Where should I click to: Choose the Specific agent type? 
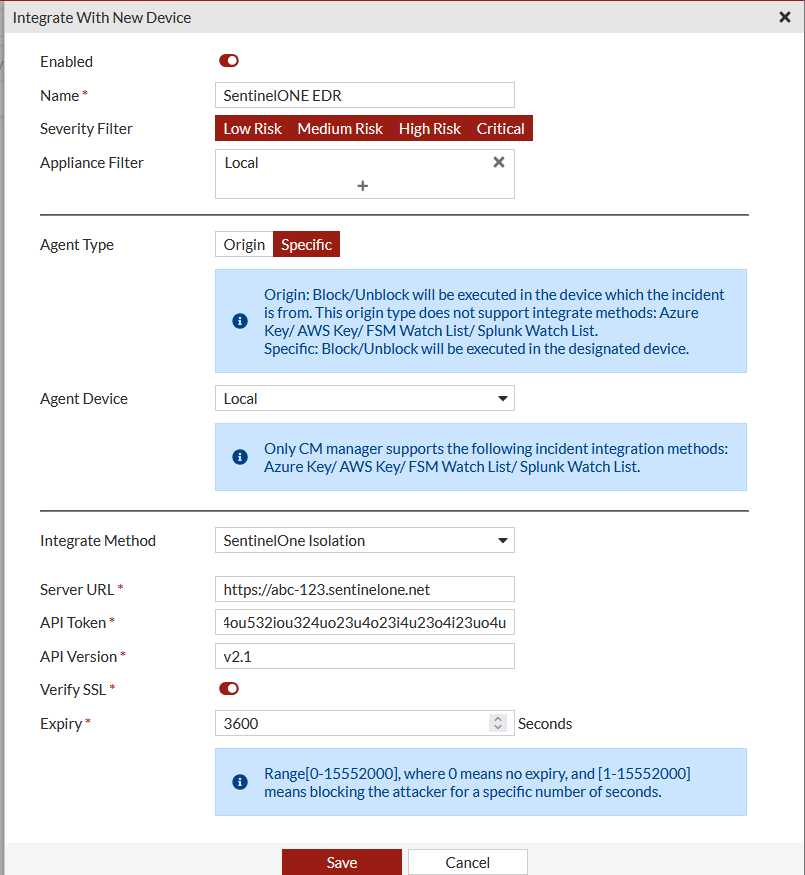[x=306, y=244]
